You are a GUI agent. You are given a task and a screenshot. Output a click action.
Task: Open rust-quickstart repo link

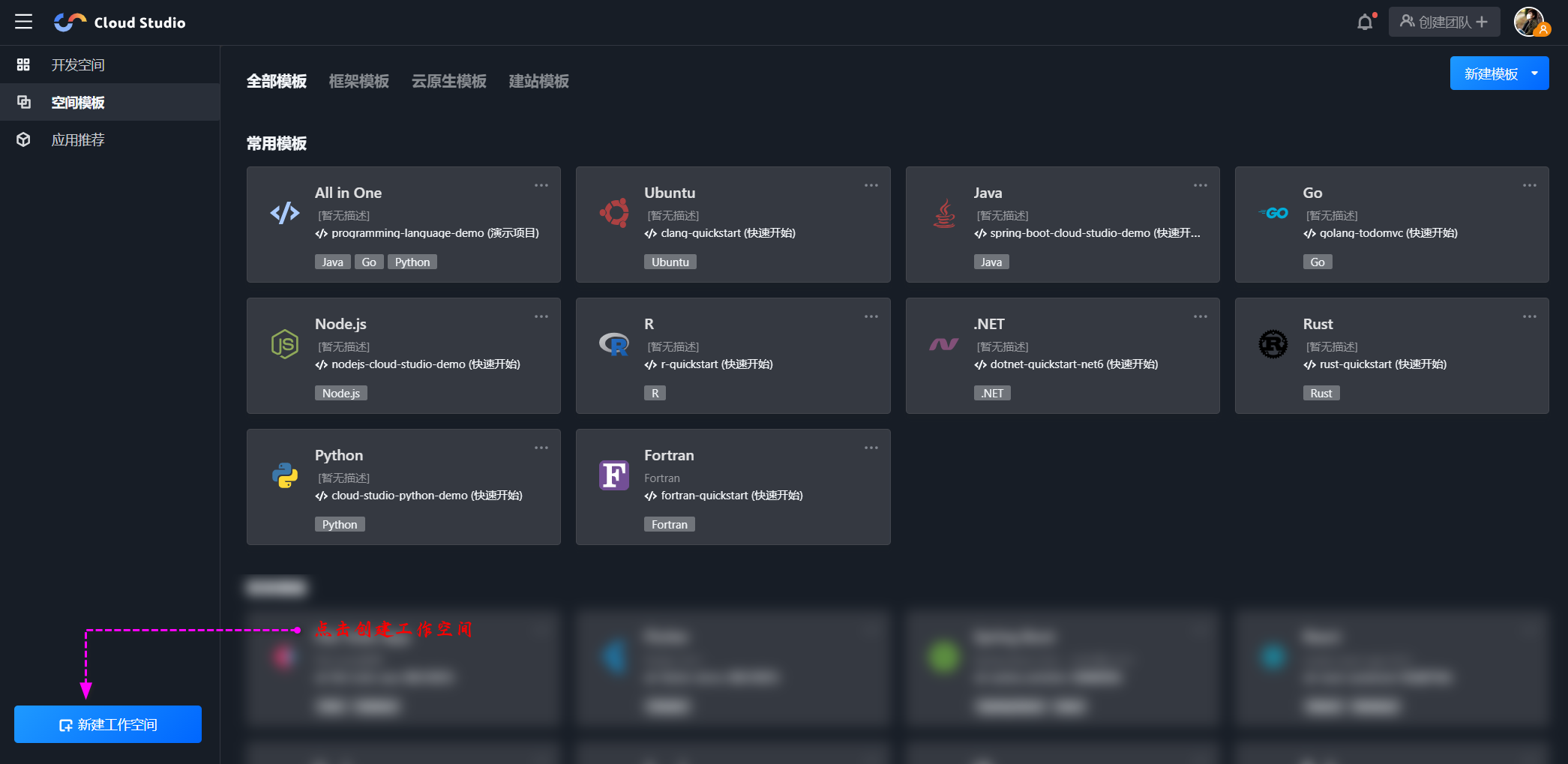pos(1375,364)
